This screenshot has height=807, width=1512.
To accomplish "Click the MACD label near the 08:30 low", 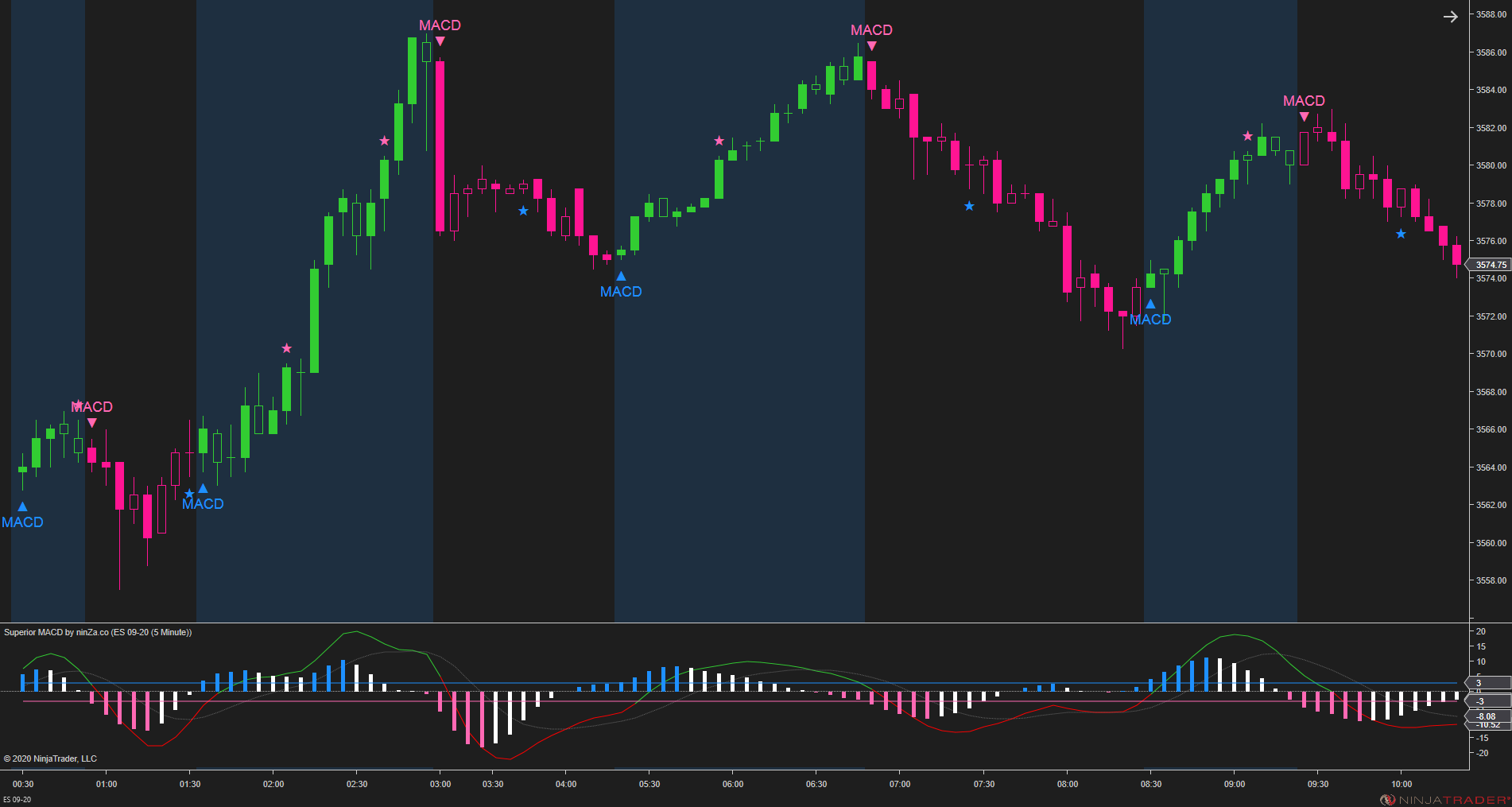I will [1150, 320].
